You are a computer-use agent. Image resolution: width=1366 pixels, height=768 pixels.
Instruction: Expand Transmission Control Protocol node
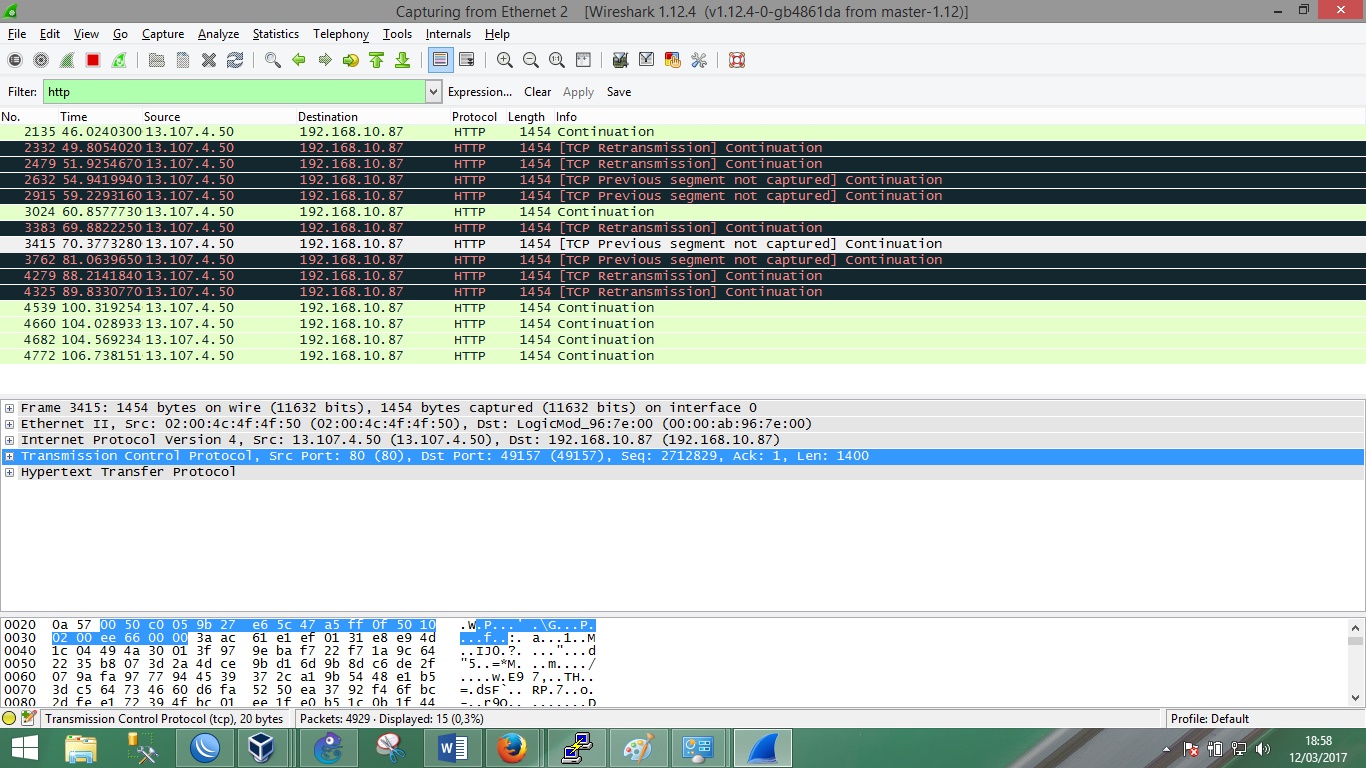[x=9, y=456]
